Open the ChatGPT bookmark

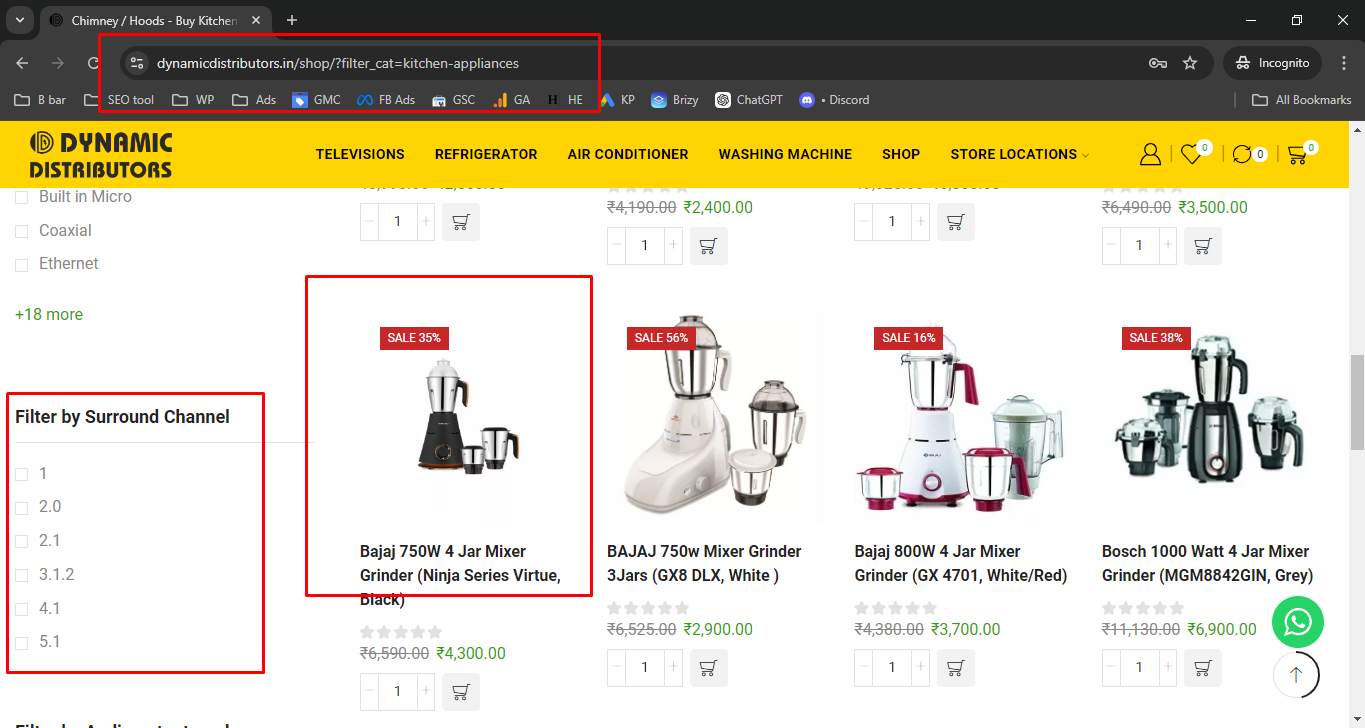(749, 100)
